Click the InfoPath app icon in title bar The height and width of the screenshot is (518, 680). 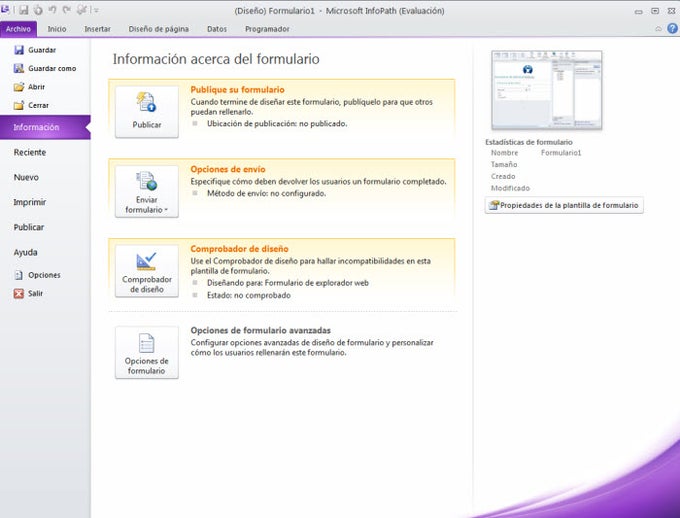(5, 9)
